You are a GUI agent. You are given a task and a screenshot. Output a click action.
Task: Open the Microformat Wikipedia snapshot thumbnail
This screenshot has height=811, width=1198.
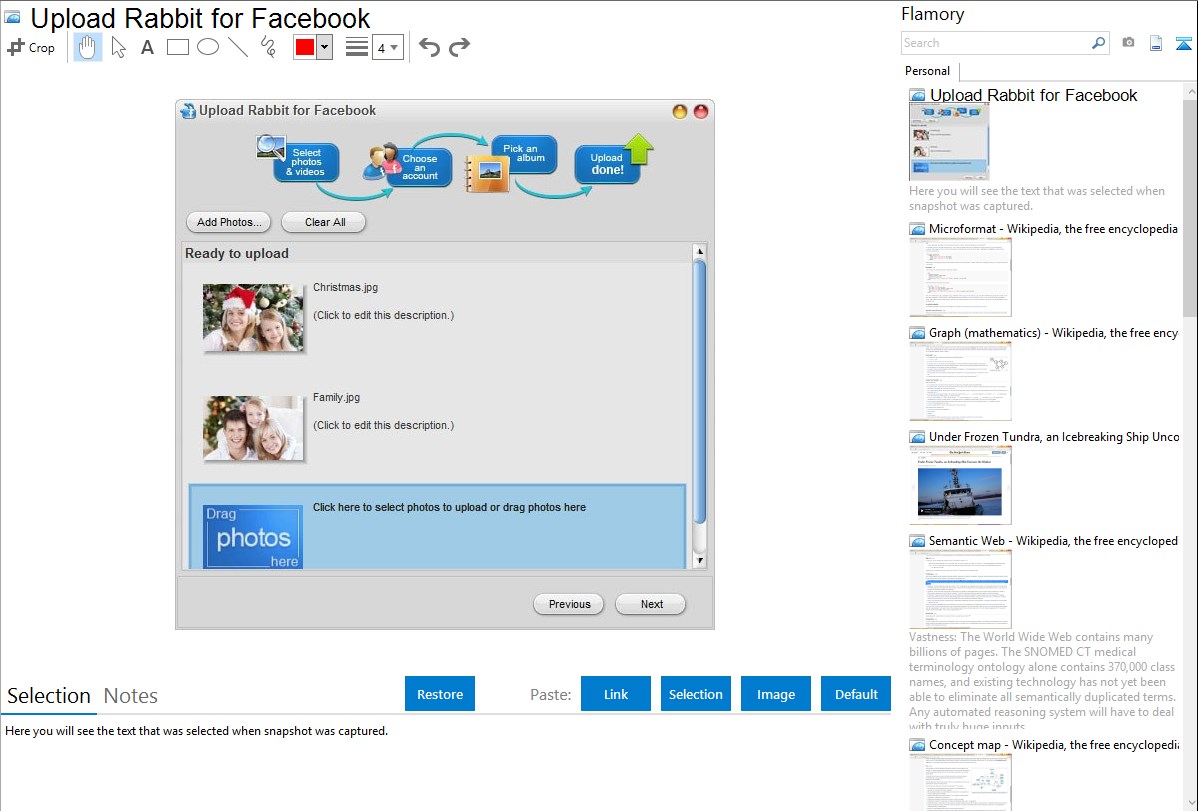pyautogui.click(x=960, y=277)
